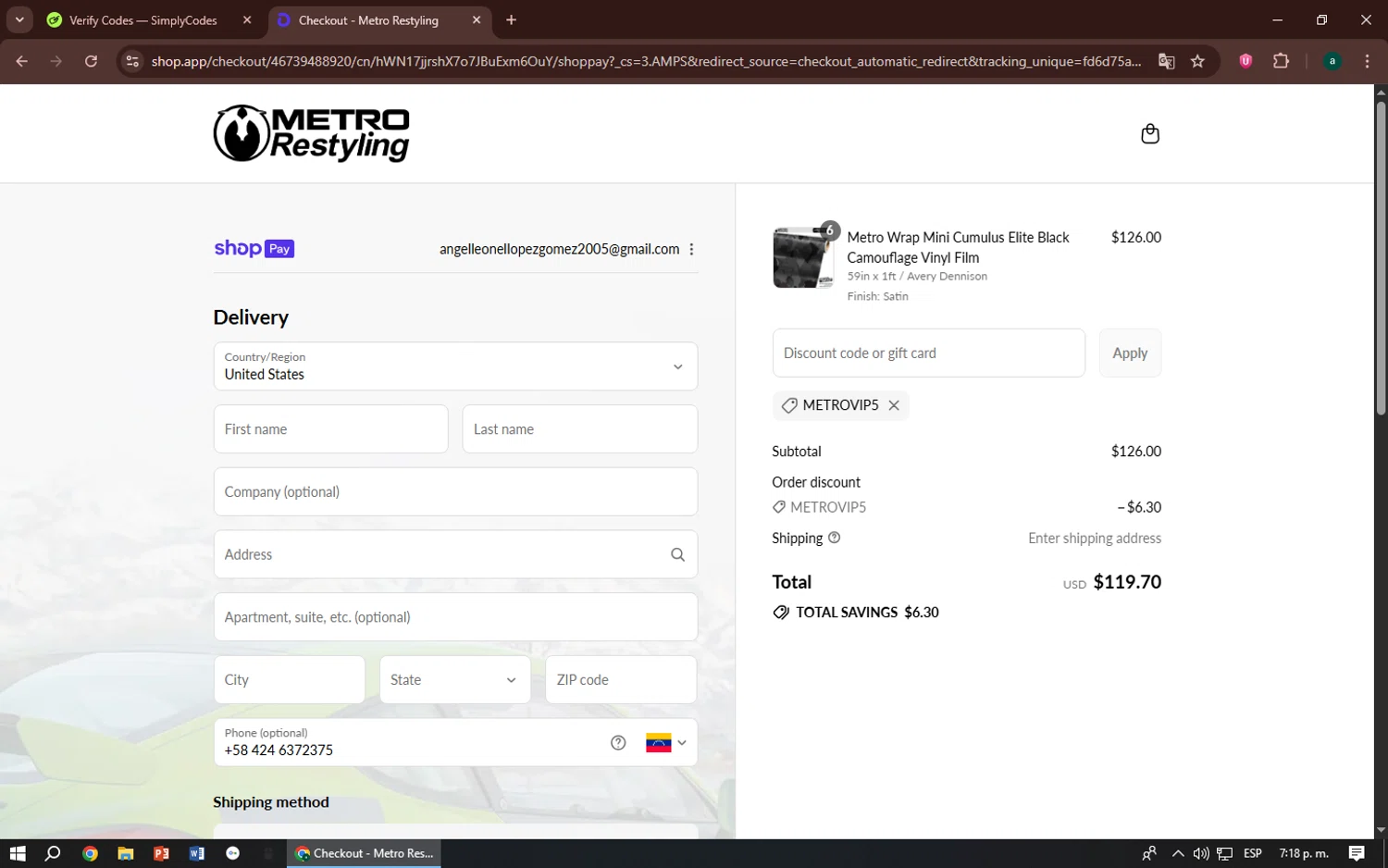Show hidden system tray icons
The image size is (1388, 868).
click(x=1177, y=853)
